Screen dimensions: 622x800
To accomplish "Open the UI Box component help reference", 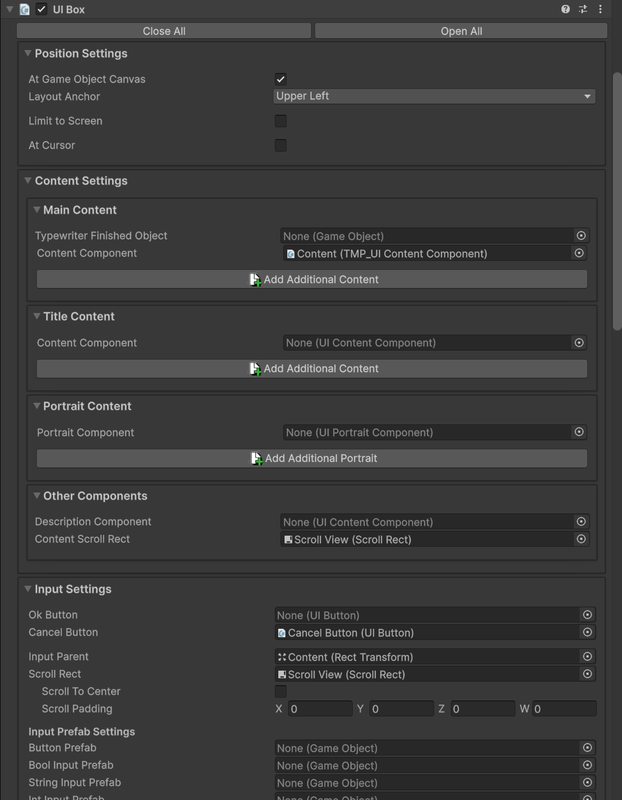I will pyautogui.click(x=565, y=9).
